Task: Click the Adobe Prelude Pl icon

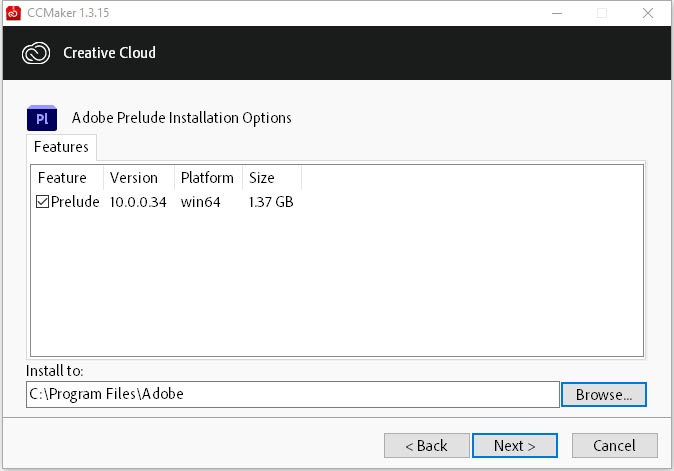Action: point(42,118)
